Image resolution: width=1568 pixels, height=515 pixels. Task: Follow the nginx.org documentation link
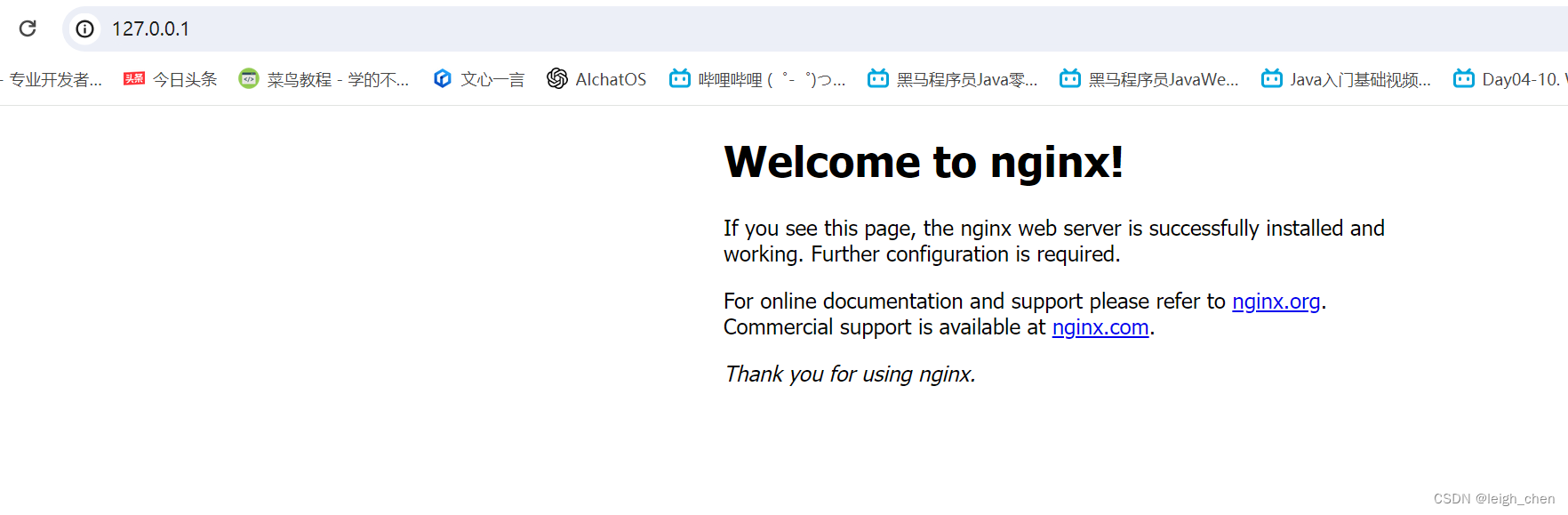tap(1276, 302)
